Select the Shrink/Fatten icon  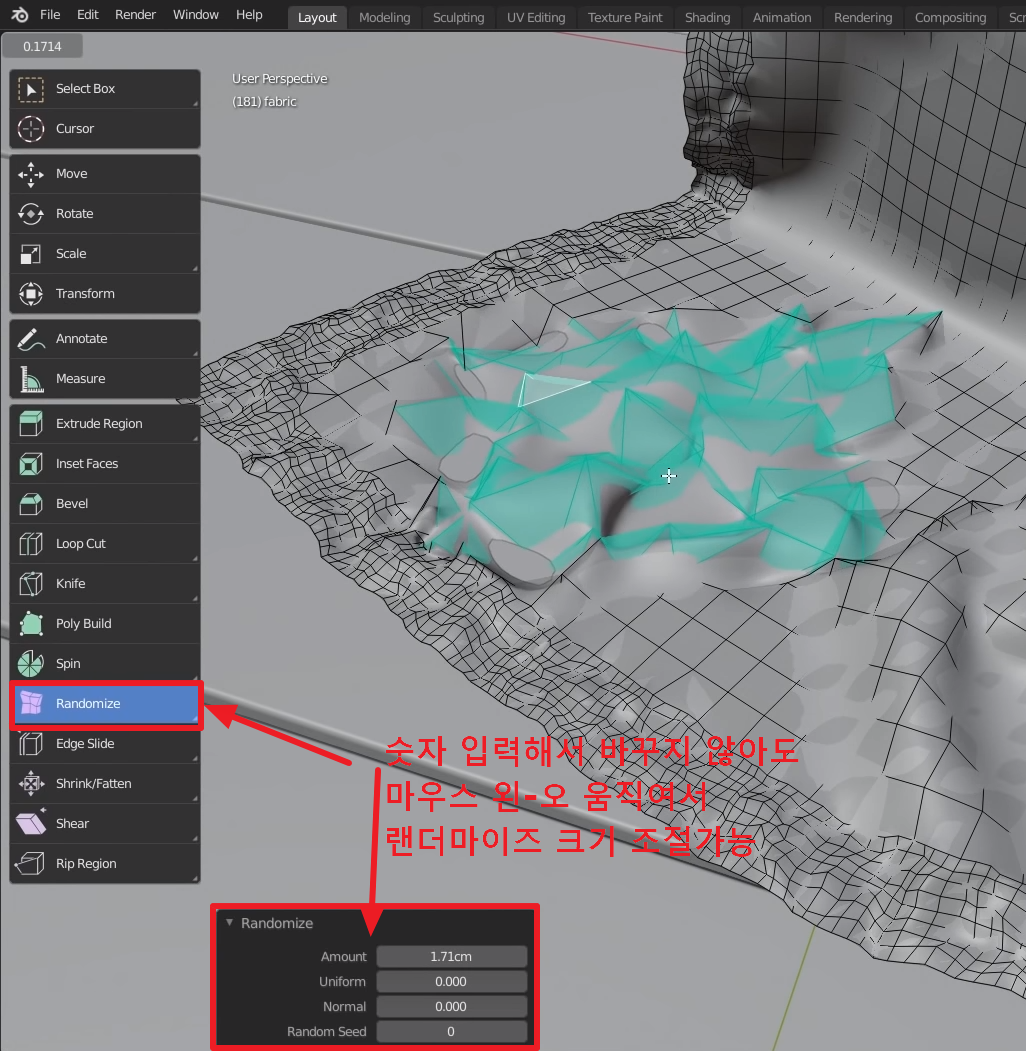click(x=31, y=784)
